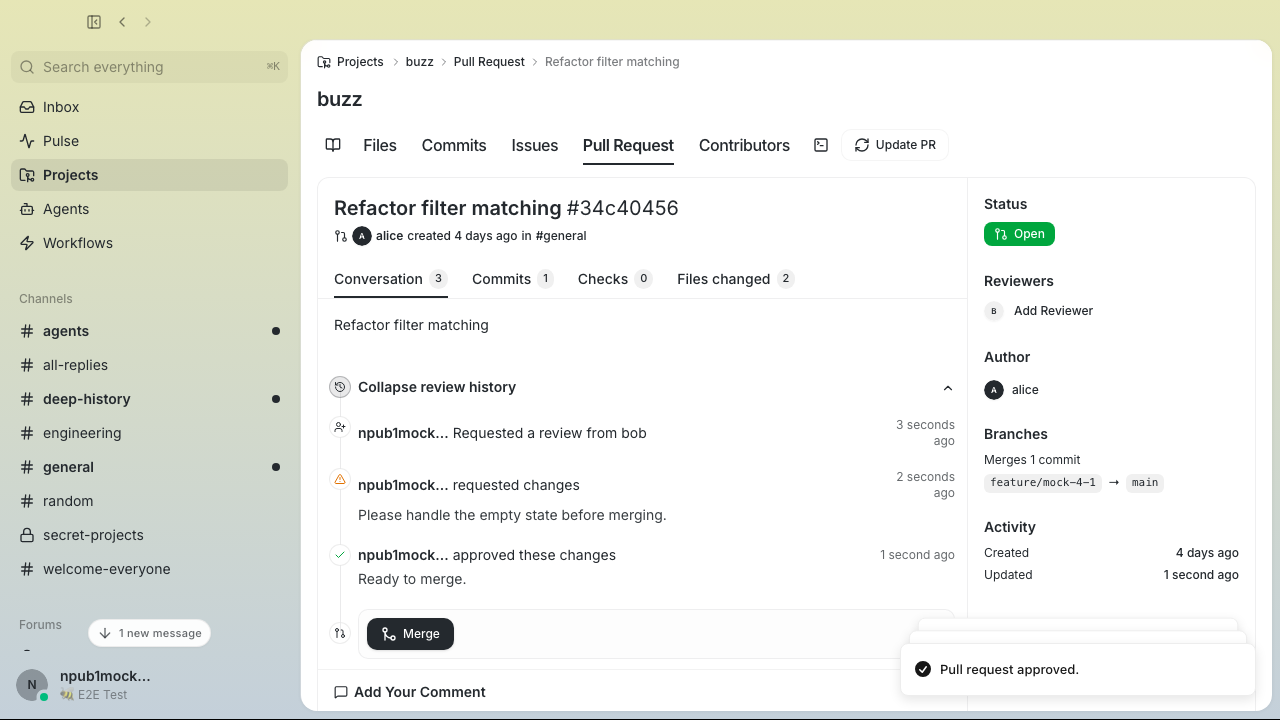Viewport: 1280px width, 720px height.
Task: Open the engineering channel
Action: tap(150, 433)
